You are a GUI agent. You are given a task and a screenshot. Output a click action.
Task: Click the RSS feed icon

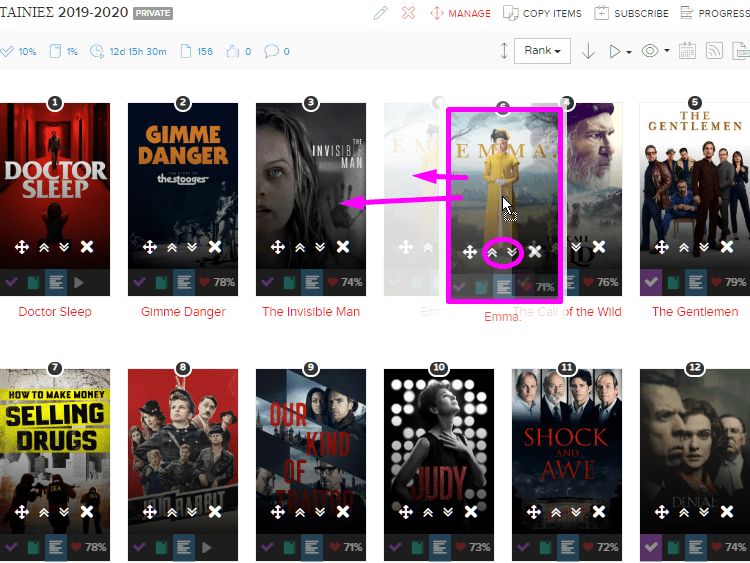click(x=714, y=51)
